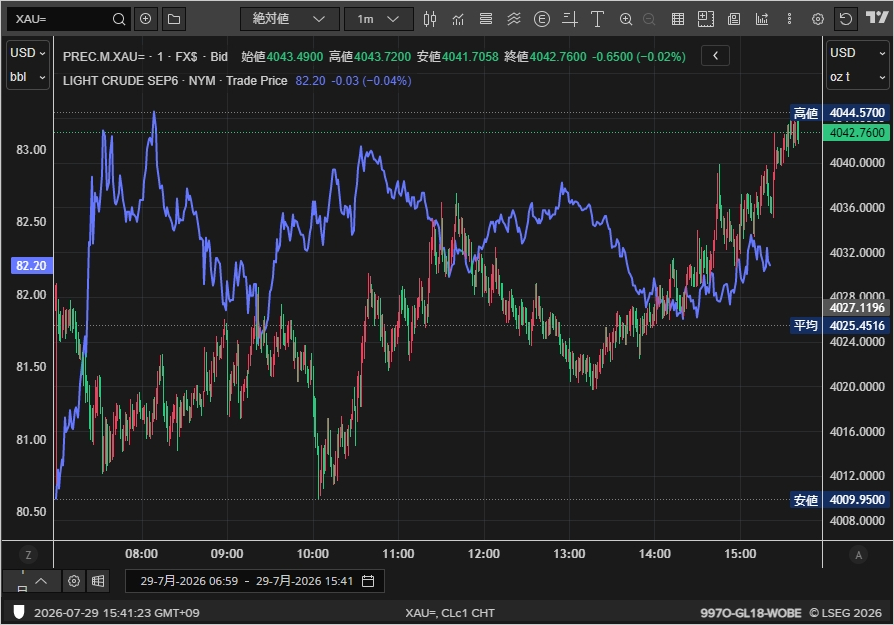Click the TradingView logo icon
894x625 pixels.
pyautogui.click(x=877, y=18)
